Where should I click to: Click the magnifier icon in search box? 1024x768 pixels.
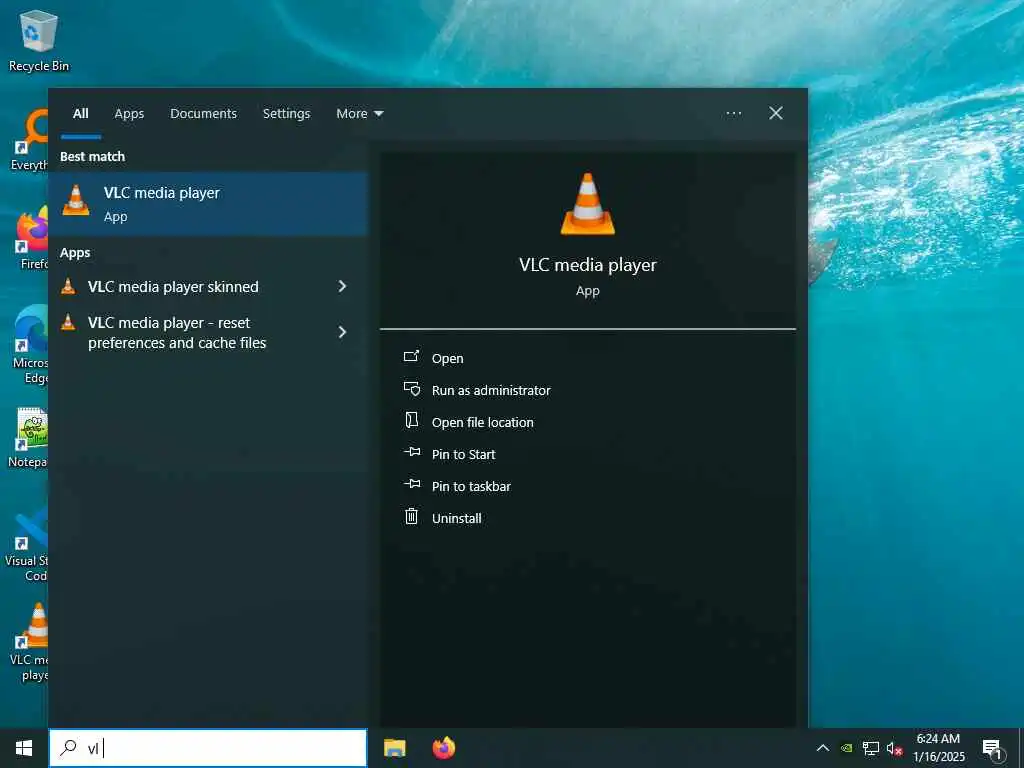[x=68, y=748]
